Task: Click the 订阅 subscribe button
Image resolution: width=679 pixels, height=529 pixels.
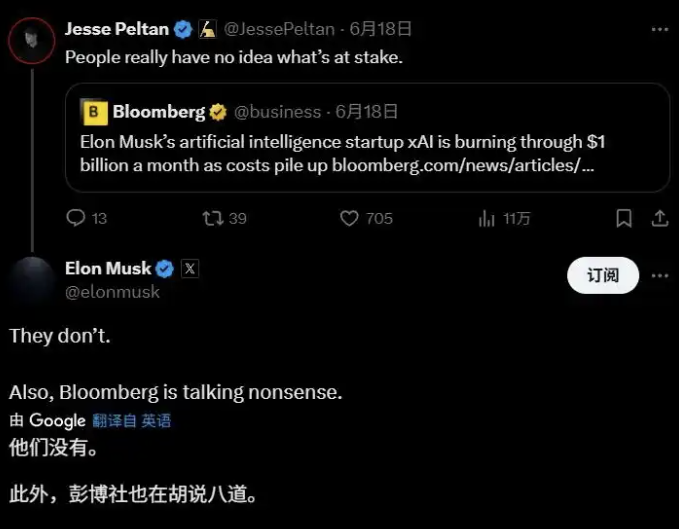Action: (x=603, y=275)
